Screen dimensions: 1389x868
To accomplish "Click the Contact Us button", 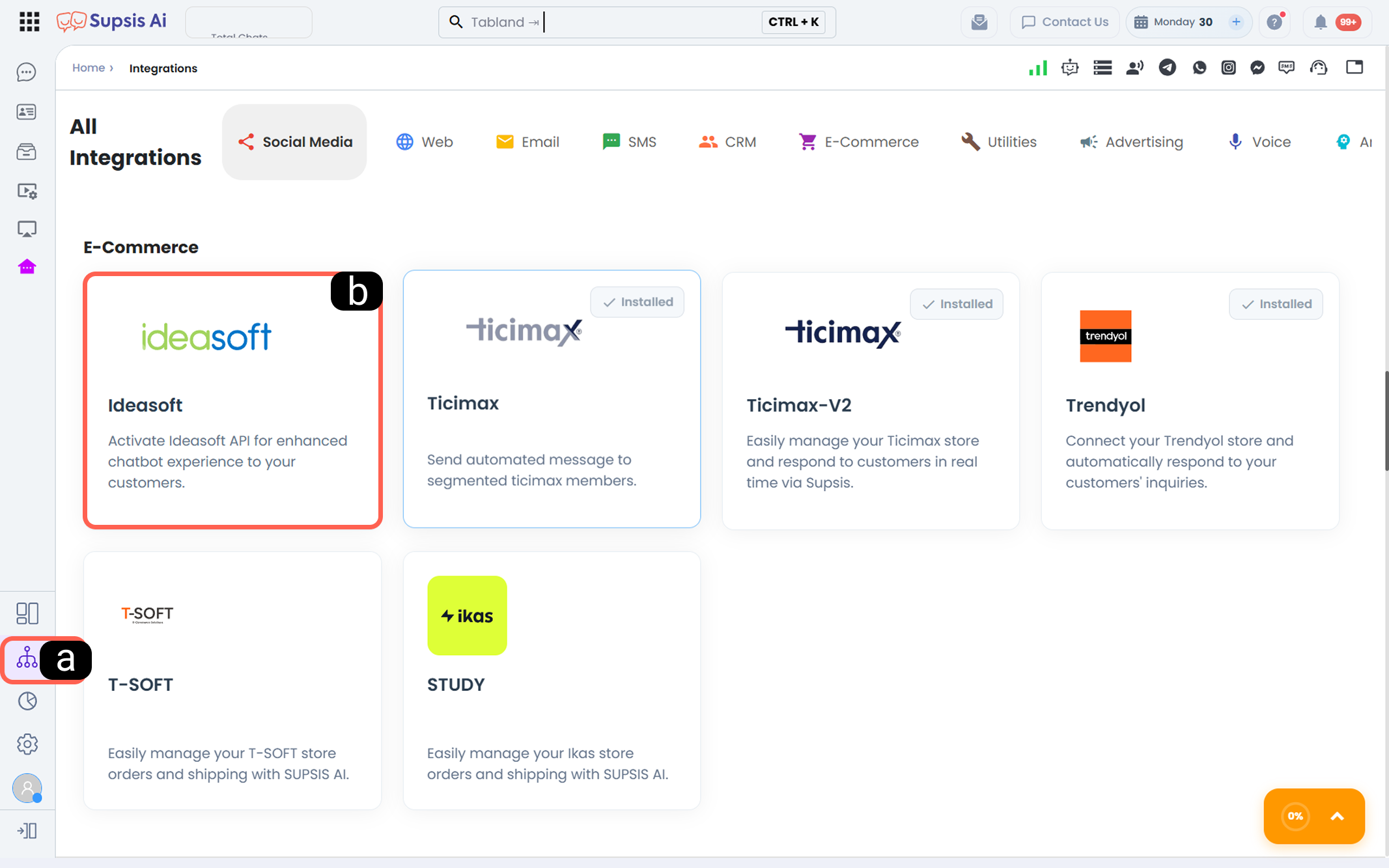I will click(1065, 22).
